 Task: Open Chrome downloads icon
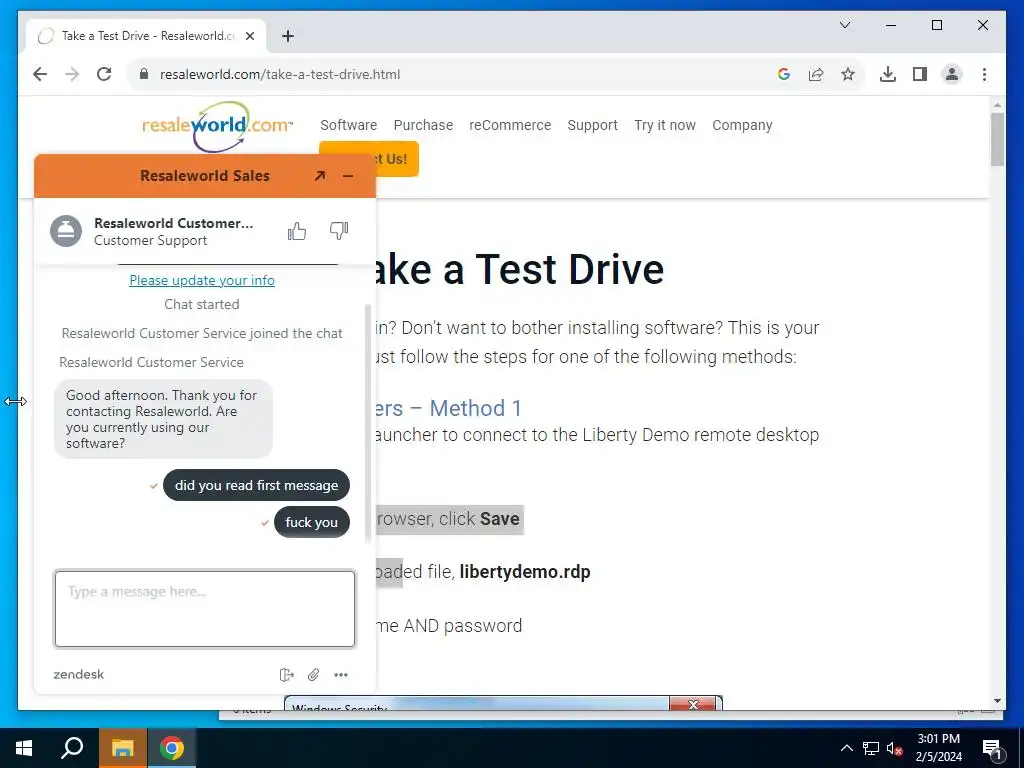(888, 74)
